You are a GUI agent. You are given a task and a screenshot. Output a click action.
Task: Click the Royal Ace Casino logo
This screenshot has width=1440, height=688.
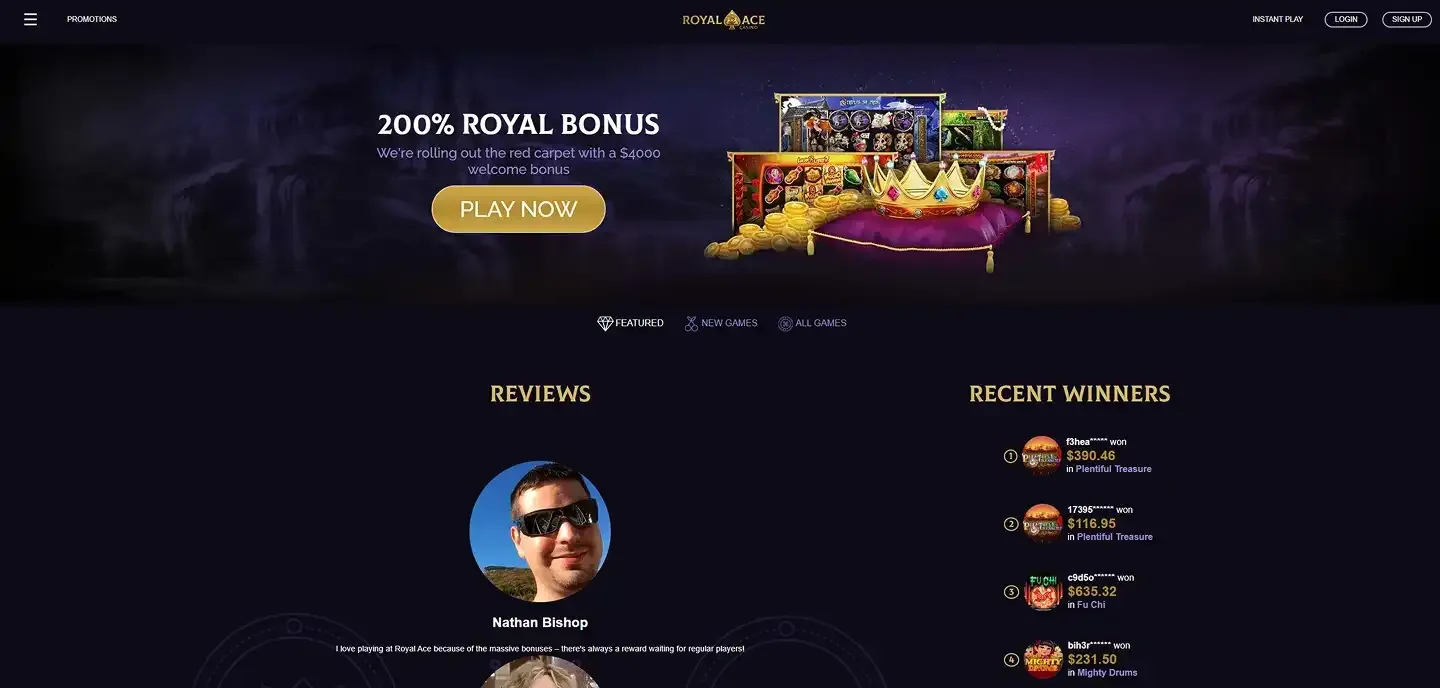click(723, 19)
